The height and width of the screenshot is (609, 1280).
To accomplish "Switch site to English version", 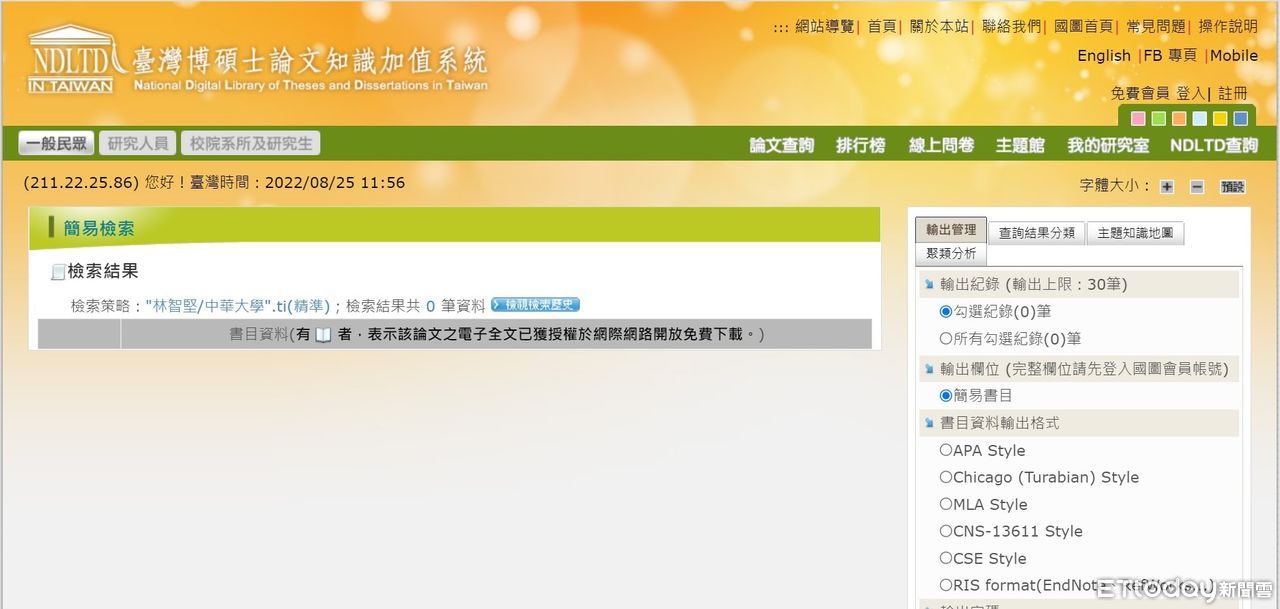I will (1103, 56).
